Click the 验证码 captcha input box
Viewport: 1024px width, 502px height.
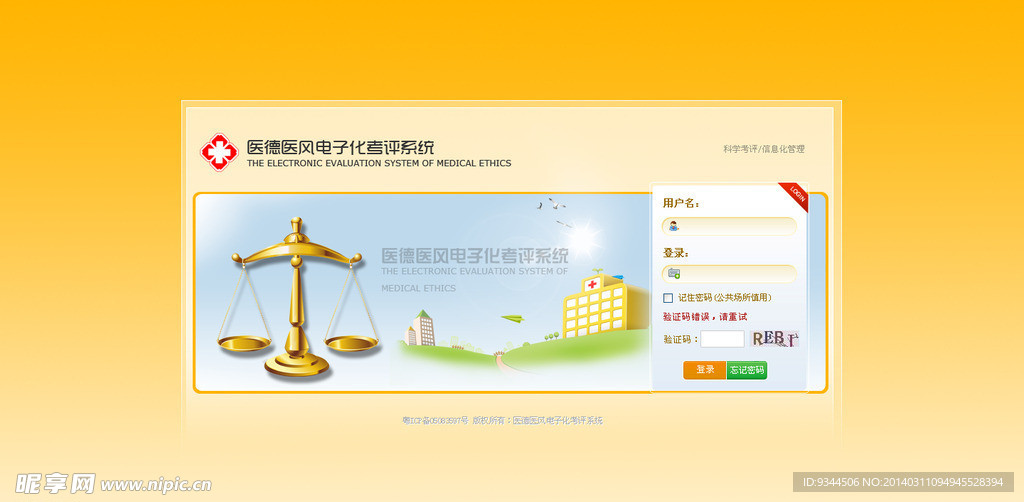point(722,339)
